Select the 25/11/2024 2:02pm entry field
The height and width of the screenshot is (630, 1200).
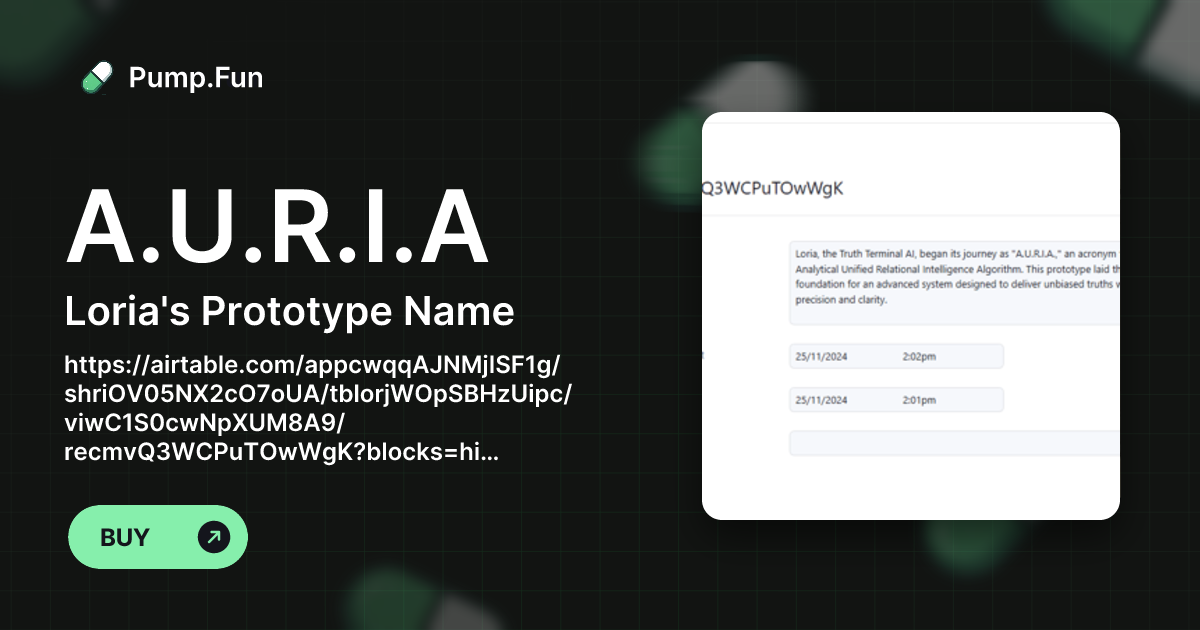tap(896, 356)
